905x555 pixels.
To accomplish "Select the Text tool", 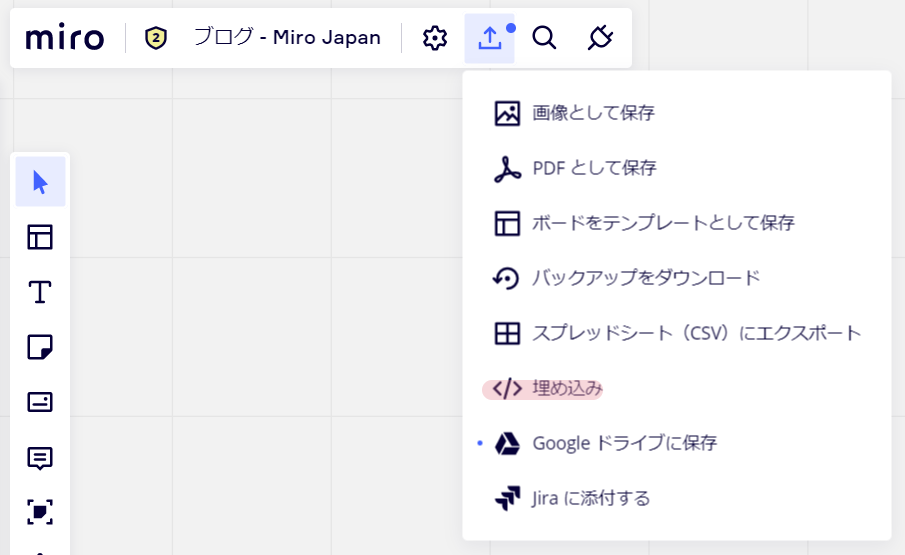I will pos(40,292).
